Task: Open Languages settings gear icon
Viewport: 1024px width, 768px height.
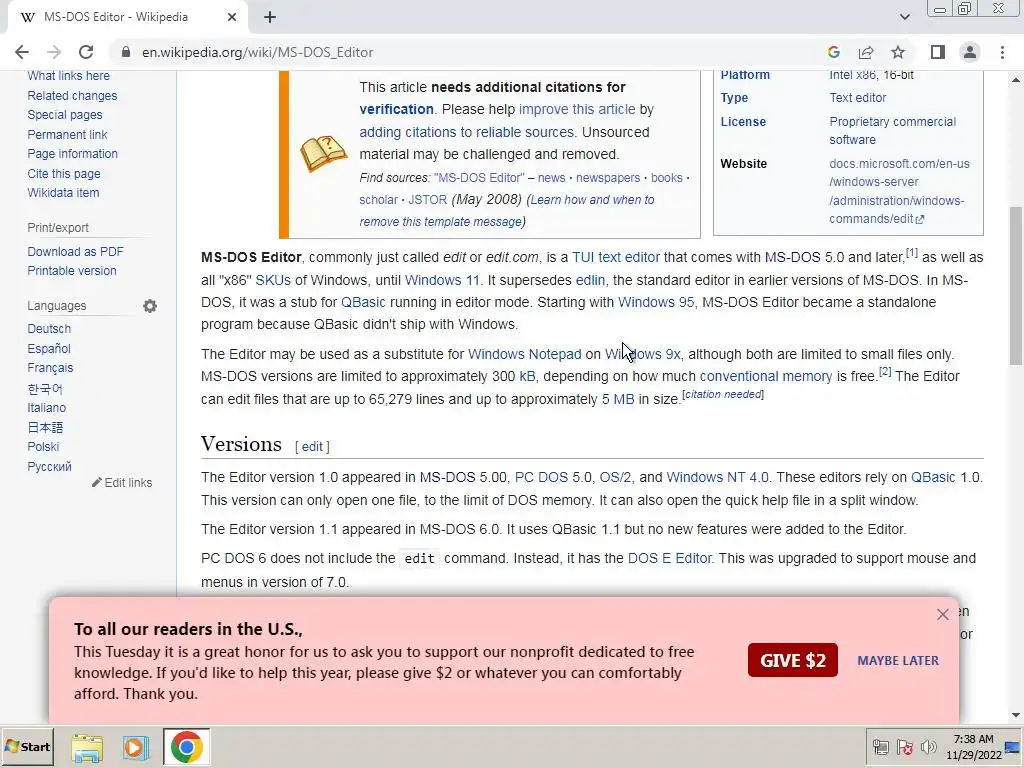Action: coord(150,306)
